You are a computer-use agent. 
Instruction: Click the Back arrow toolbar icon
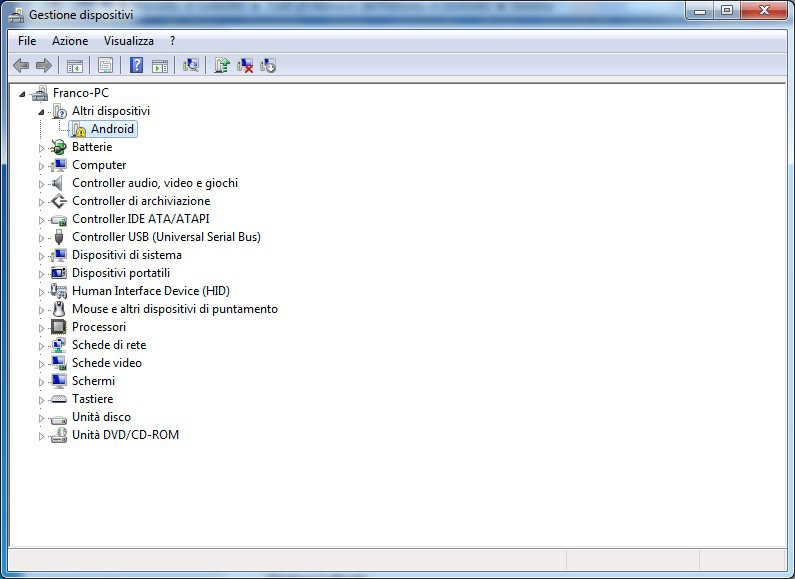21,65
